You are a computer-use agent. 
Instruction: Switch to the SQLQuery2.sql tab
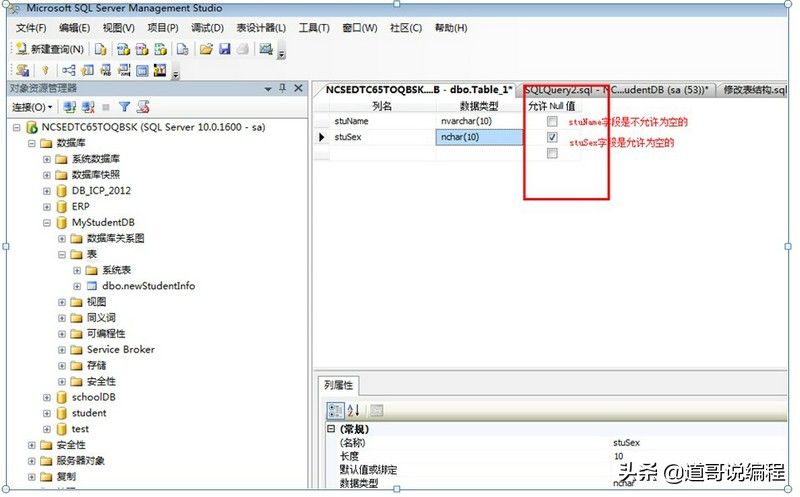click(x=615, y=89)
